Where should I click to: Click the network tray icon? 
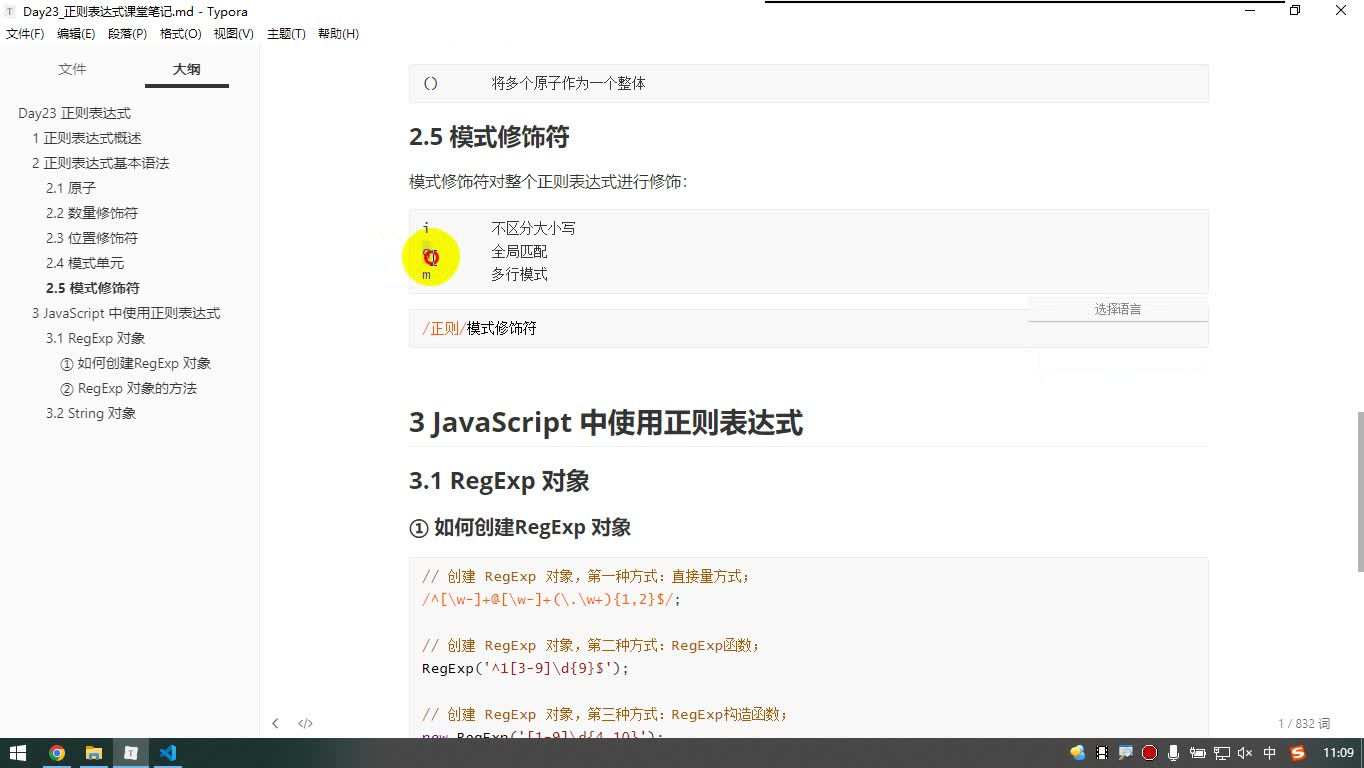tap(1221, 753)
